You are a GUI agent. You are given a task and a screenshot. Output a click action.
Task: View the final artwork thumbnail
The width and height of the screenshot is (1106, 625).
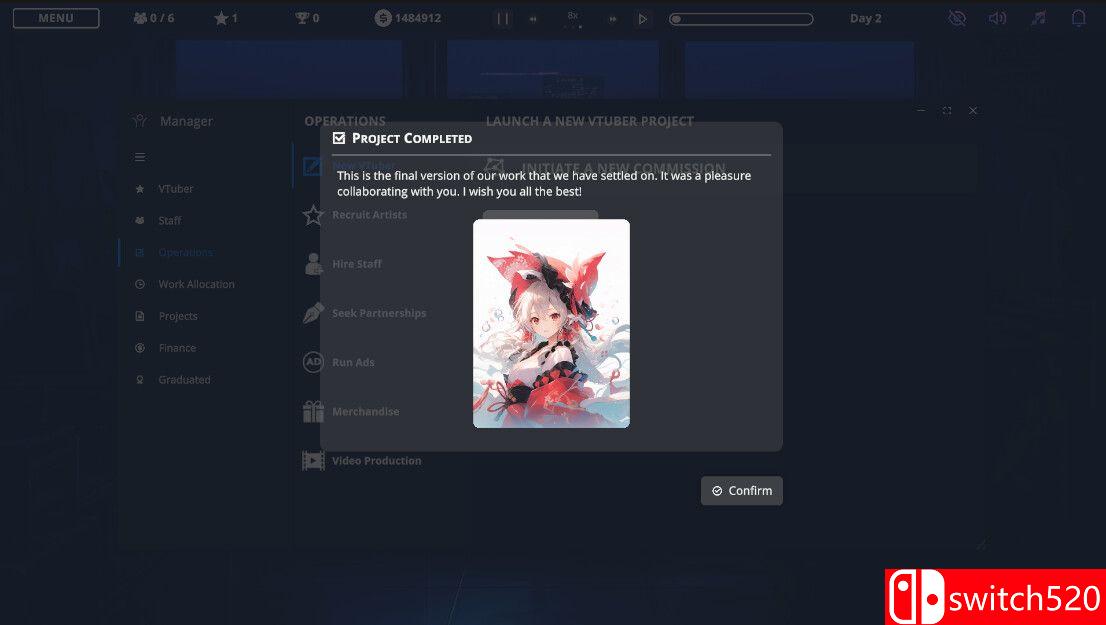552,323
